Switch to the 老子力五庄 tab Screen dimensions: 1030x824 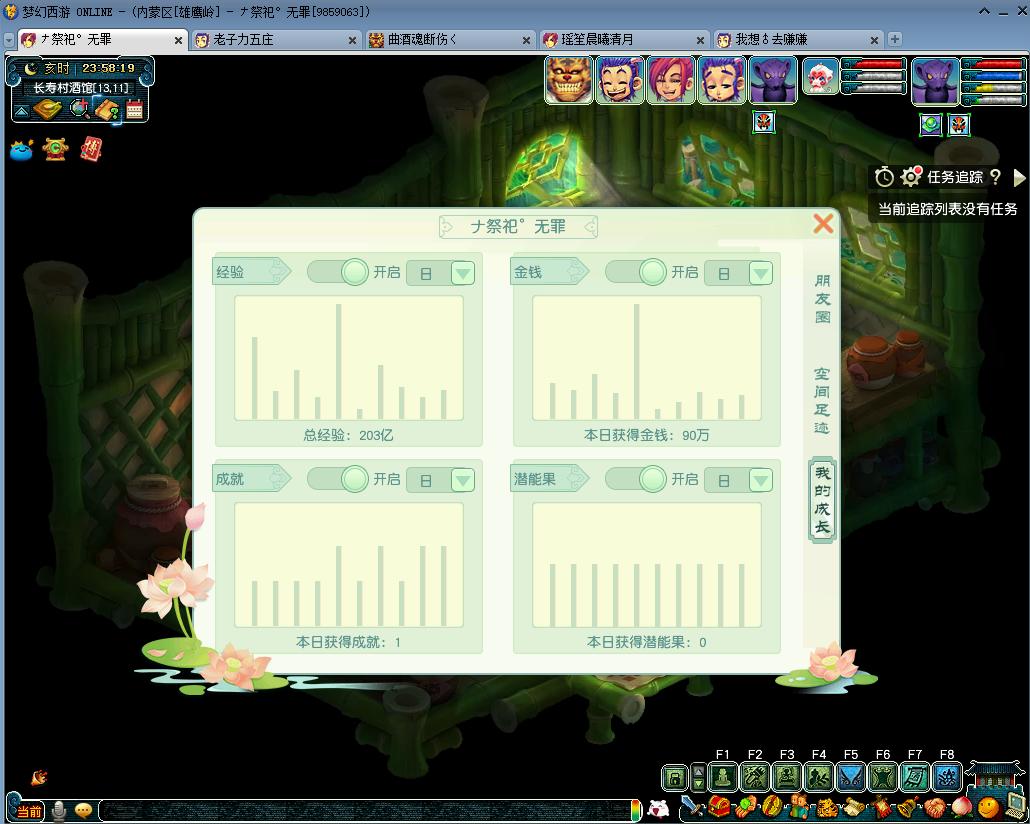click(276, 40)
